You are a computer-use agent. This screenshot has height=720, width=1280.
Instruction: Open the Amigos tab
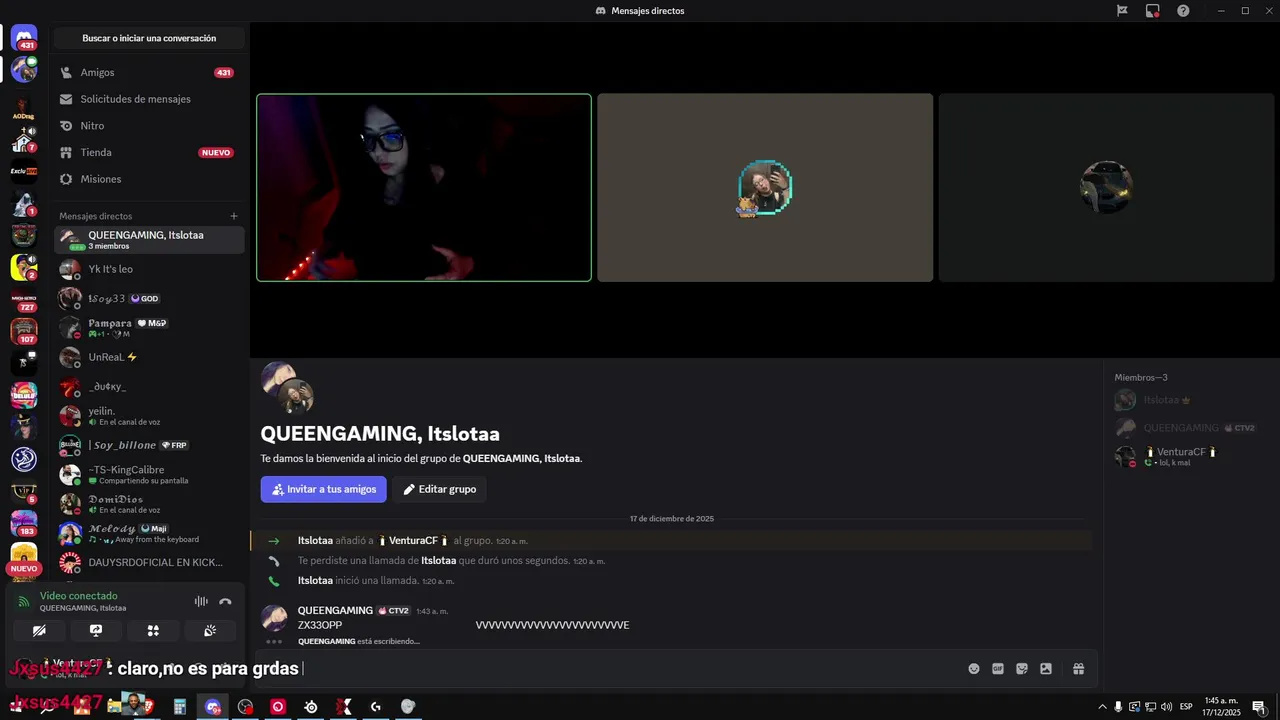tap(148, 73)
